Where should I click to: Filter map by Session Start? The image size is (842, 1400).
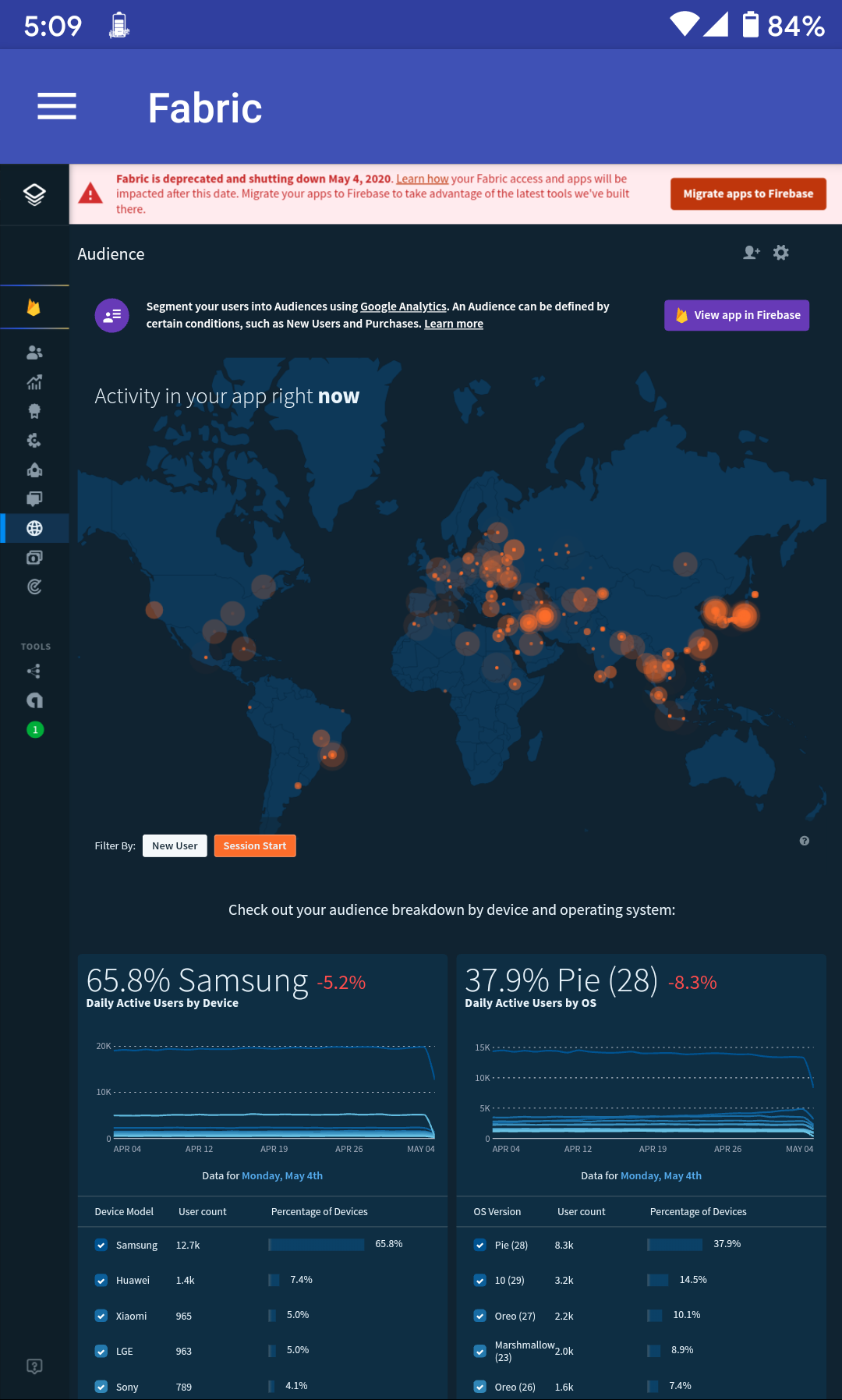pos(255,846)
